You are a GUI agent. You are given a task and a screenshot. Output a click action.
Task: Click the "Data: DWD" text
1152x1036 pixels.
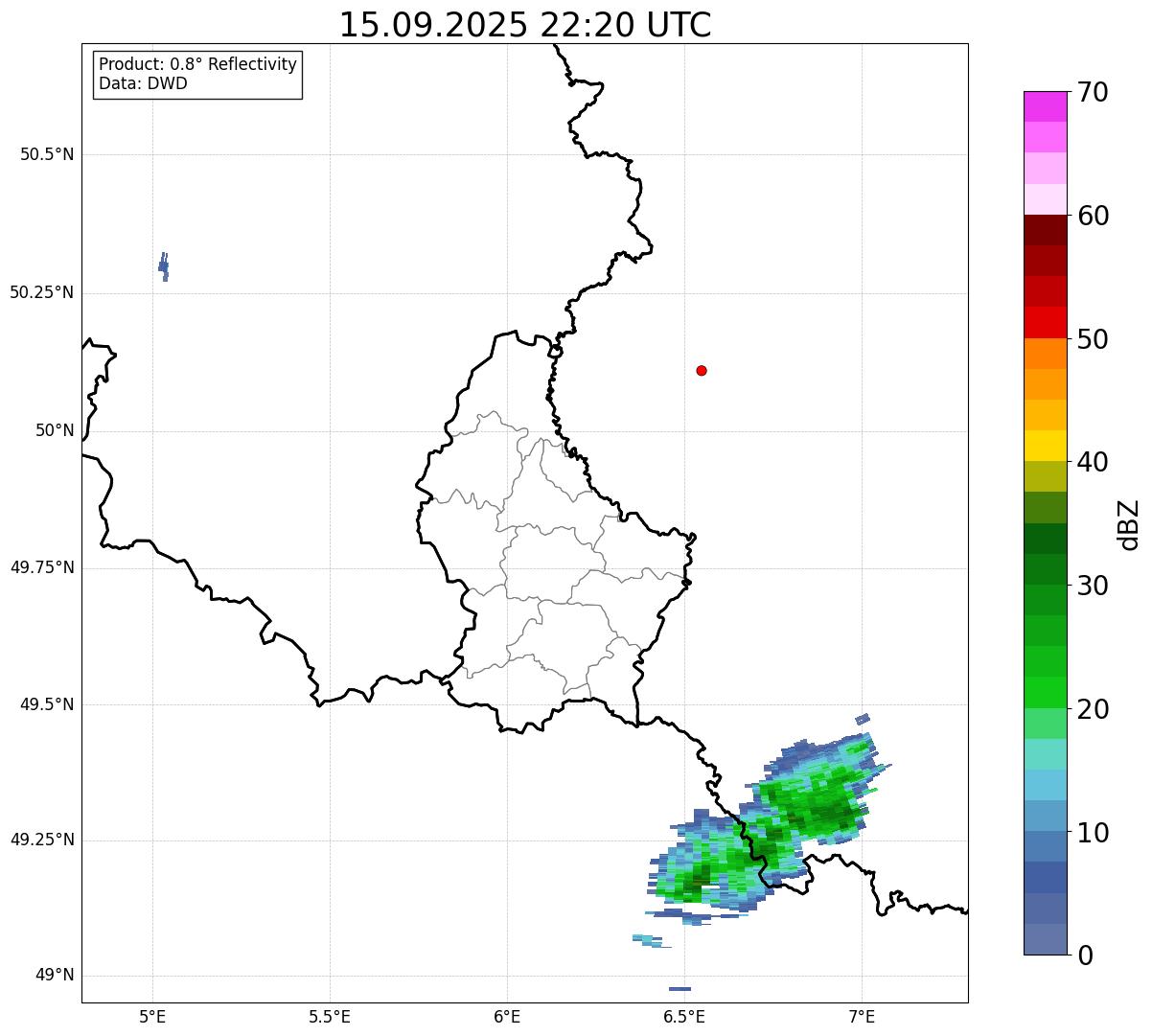(x=143, y=83)
